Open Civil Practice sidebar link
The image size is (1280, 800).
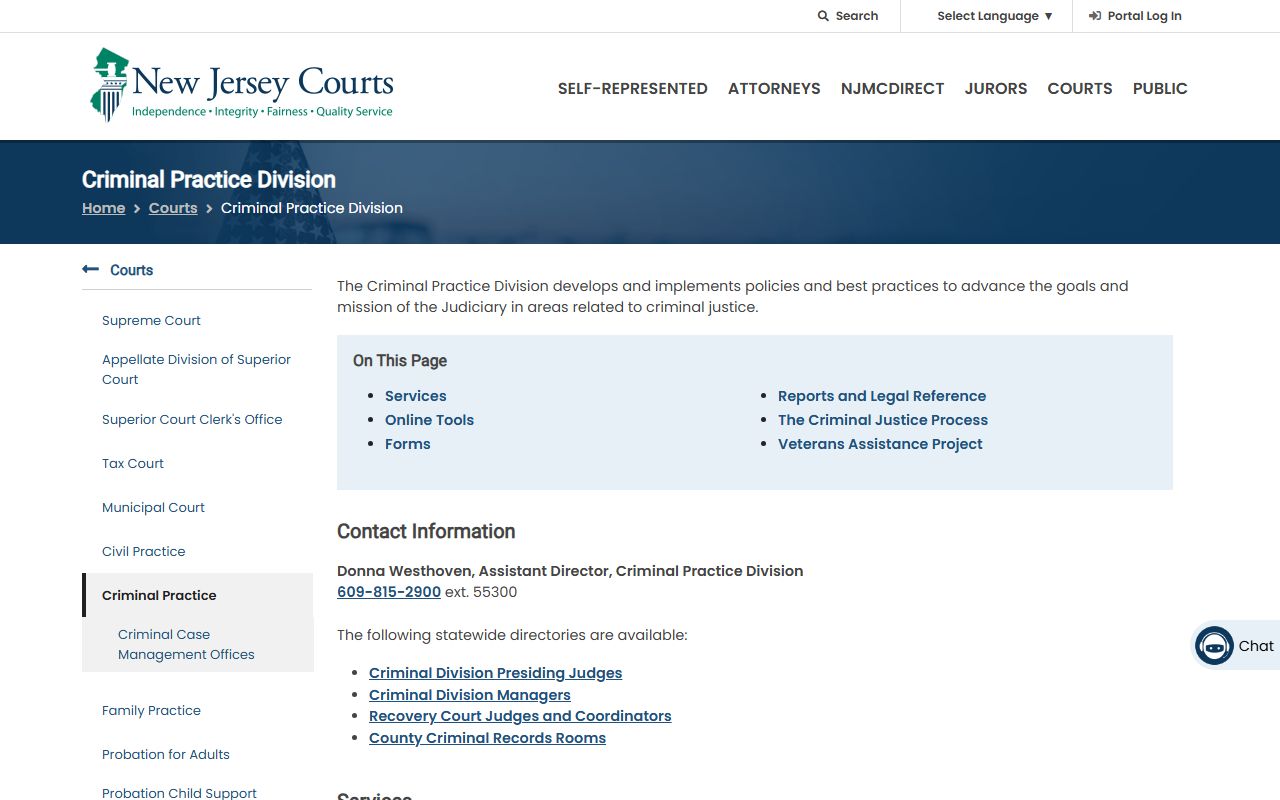pos(144,551)
